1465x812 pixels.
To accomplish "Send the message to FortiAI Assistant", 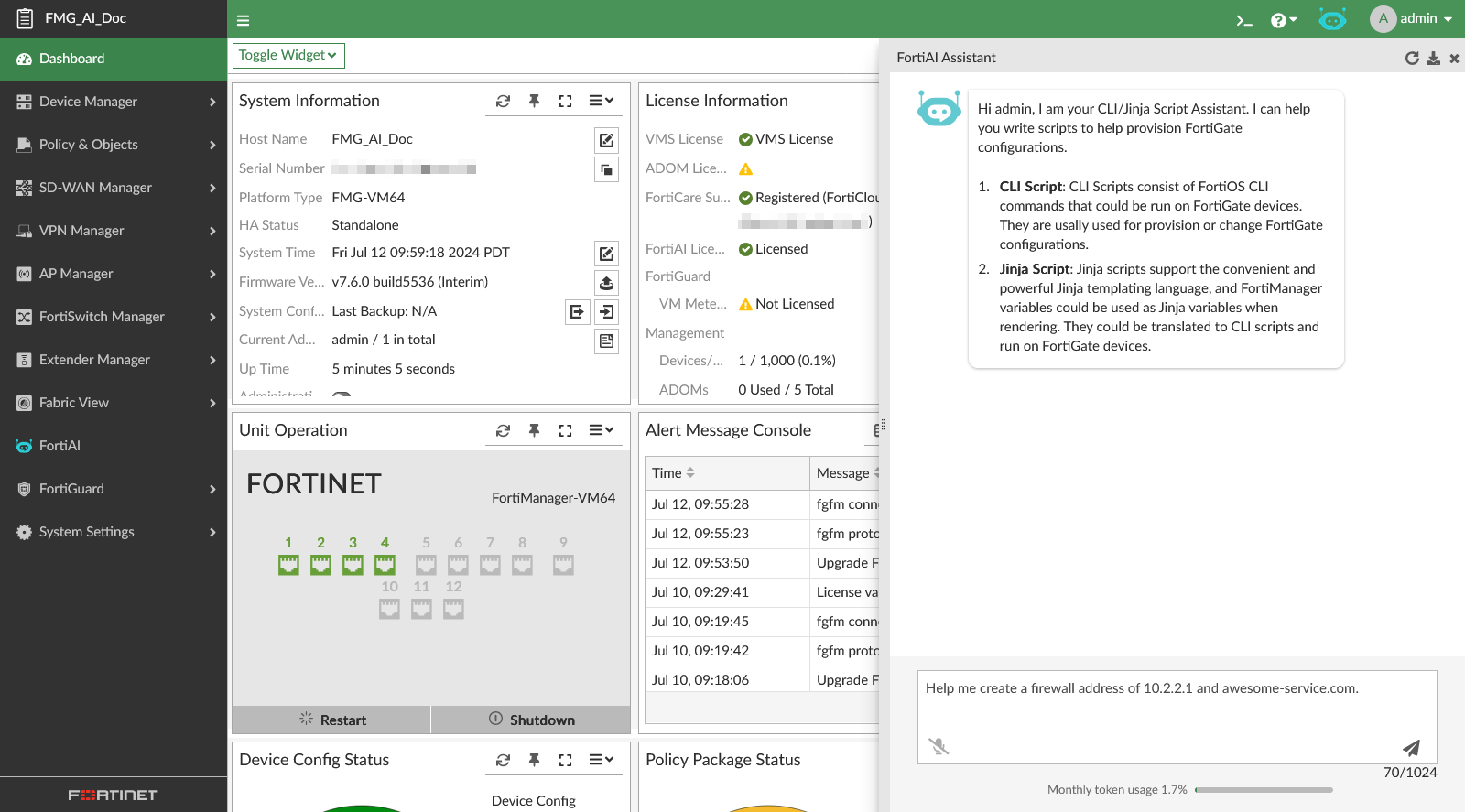I will pos(1411,747).
